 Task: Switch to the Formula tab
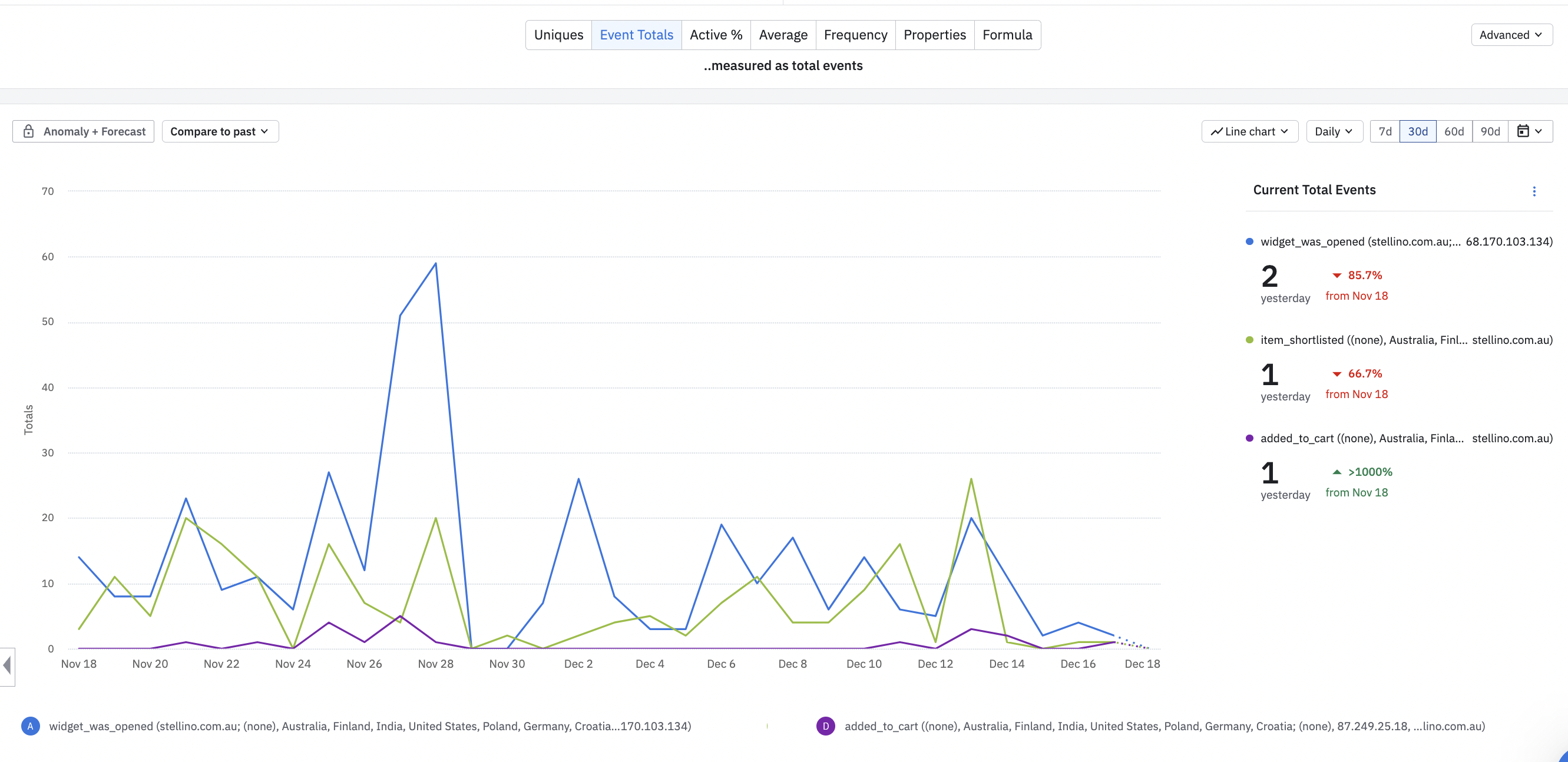(1007, 35)
